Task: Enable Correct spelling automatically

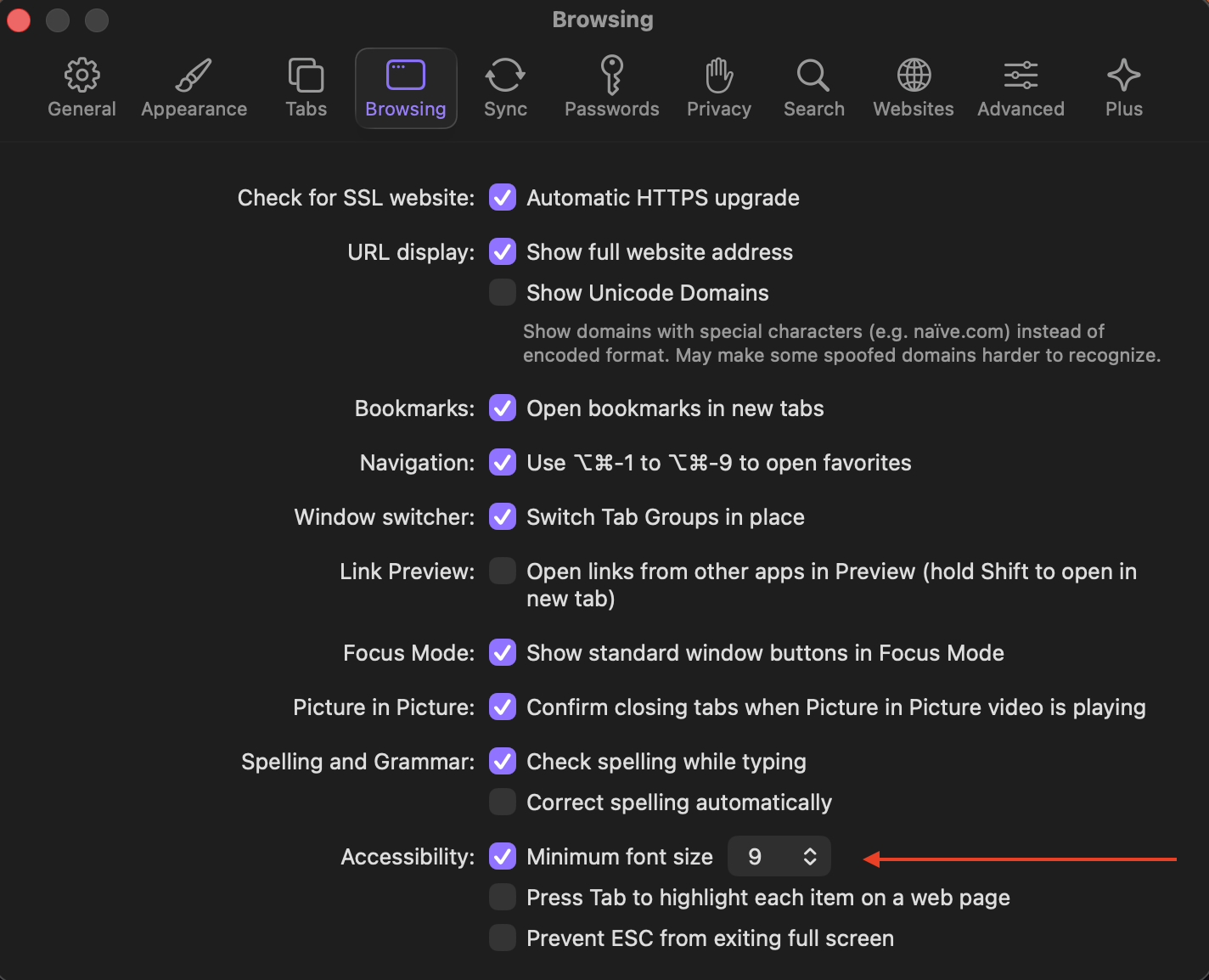Action: point(502,802)
